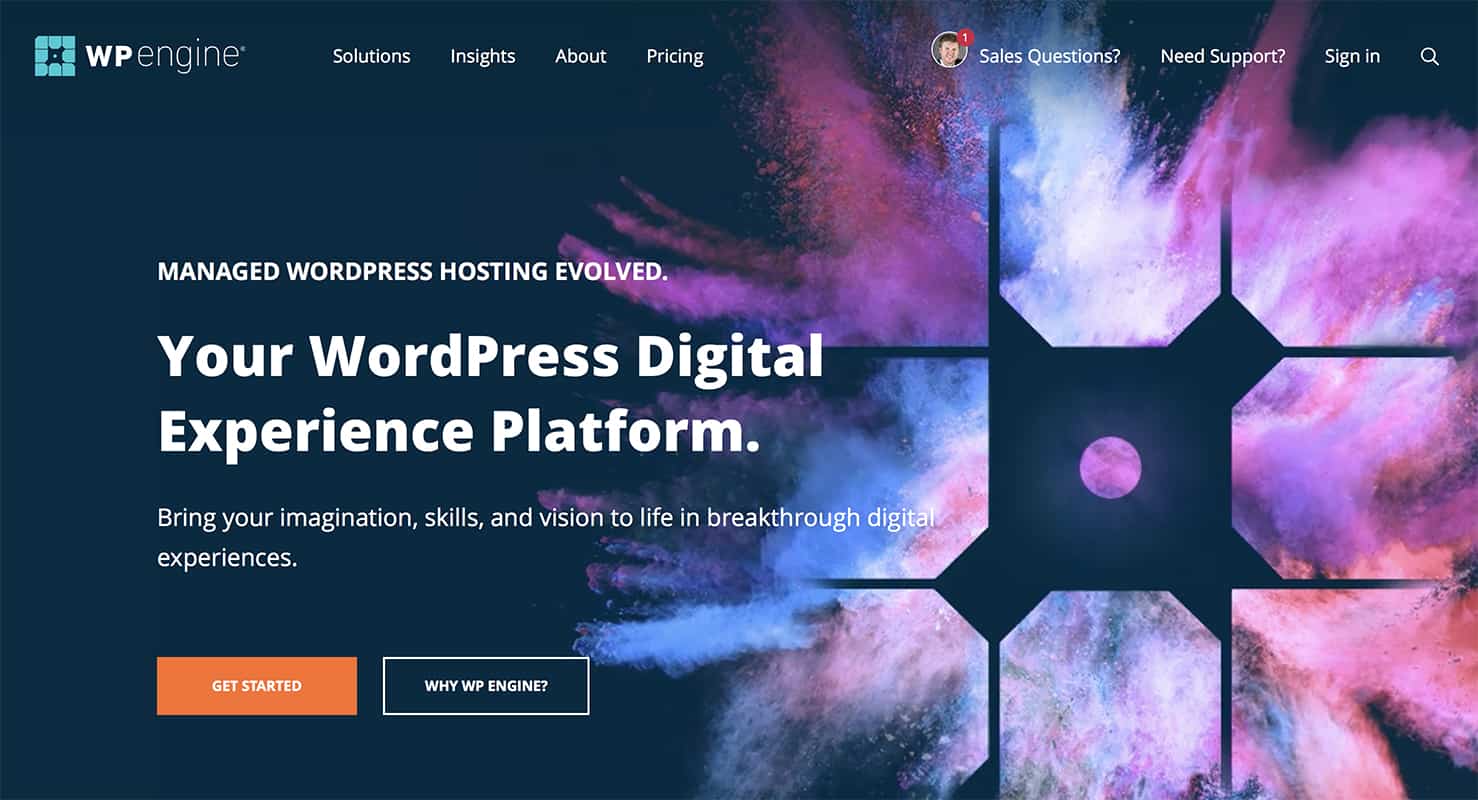Image resolution: width=1478 pixels, height=800 pixels.
Task: Open the Insights menu
Action: (483, 56)
